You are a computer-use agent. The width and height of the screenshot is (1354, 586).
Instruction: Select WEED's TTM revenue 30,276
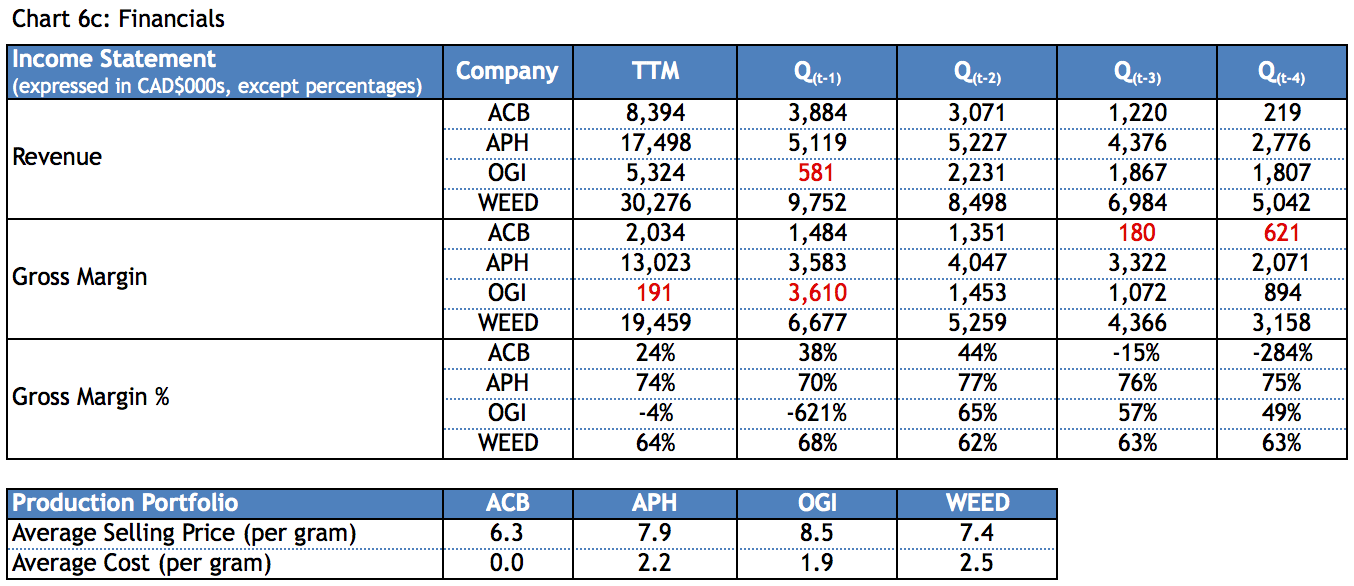[x=656, y=203]
